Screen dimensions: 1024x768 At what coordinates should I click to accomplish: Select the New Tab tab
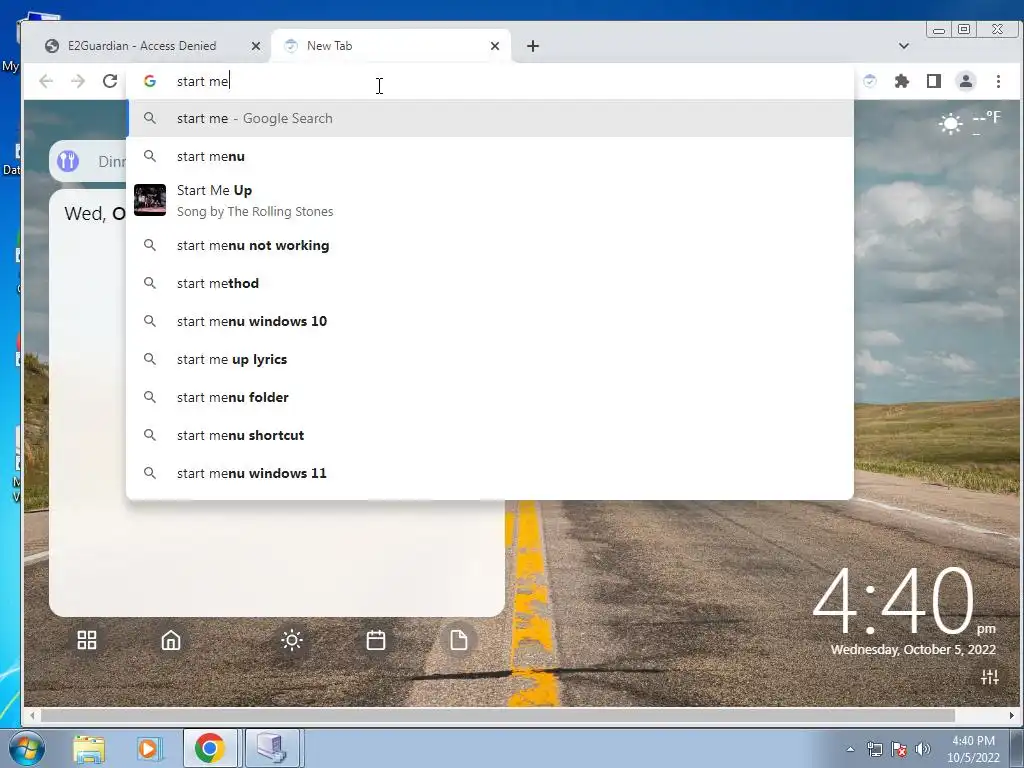[391, 46]
